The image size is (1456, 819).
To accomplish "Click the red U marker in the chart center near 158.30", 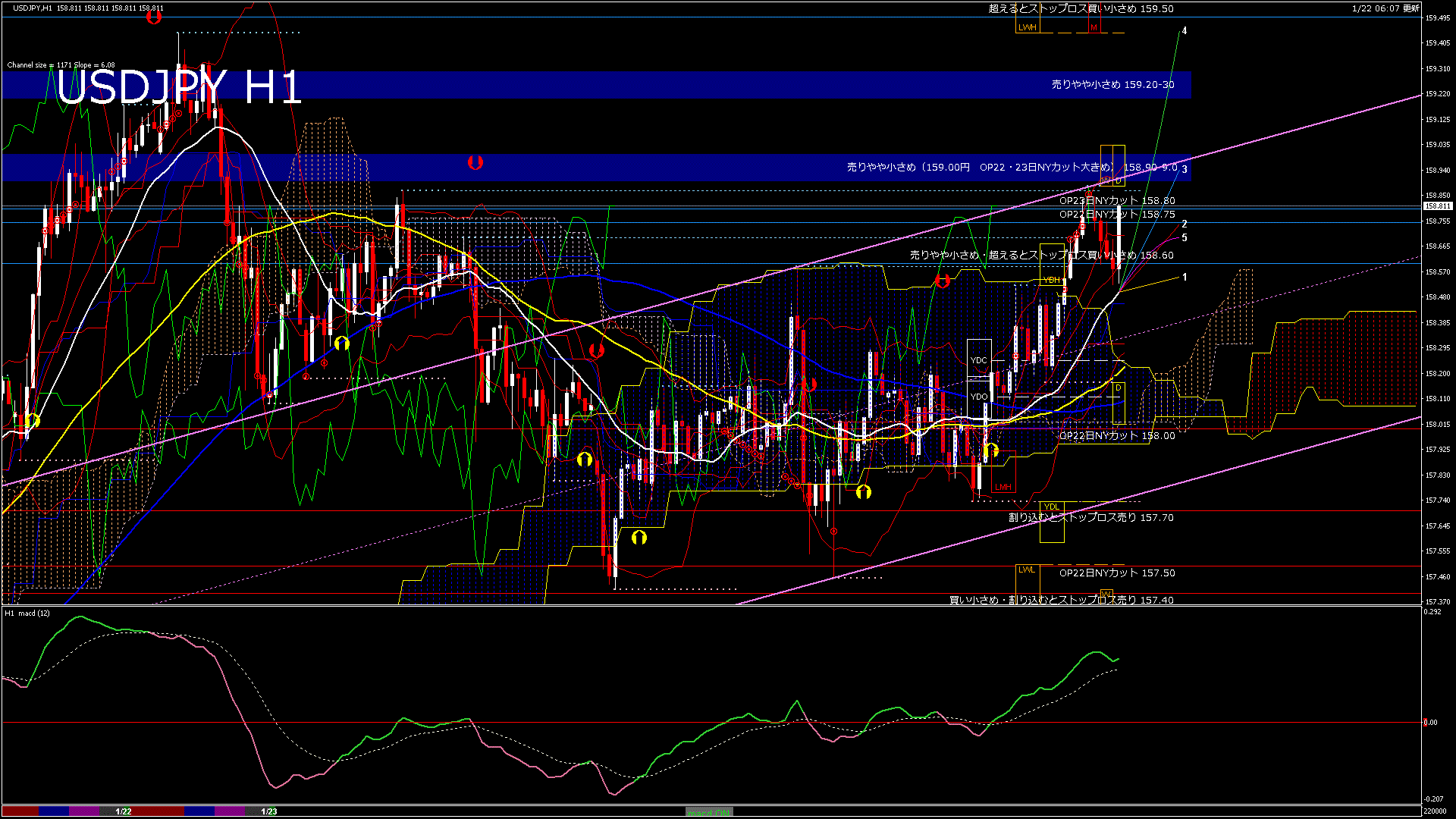I will (x=596, y=350).
